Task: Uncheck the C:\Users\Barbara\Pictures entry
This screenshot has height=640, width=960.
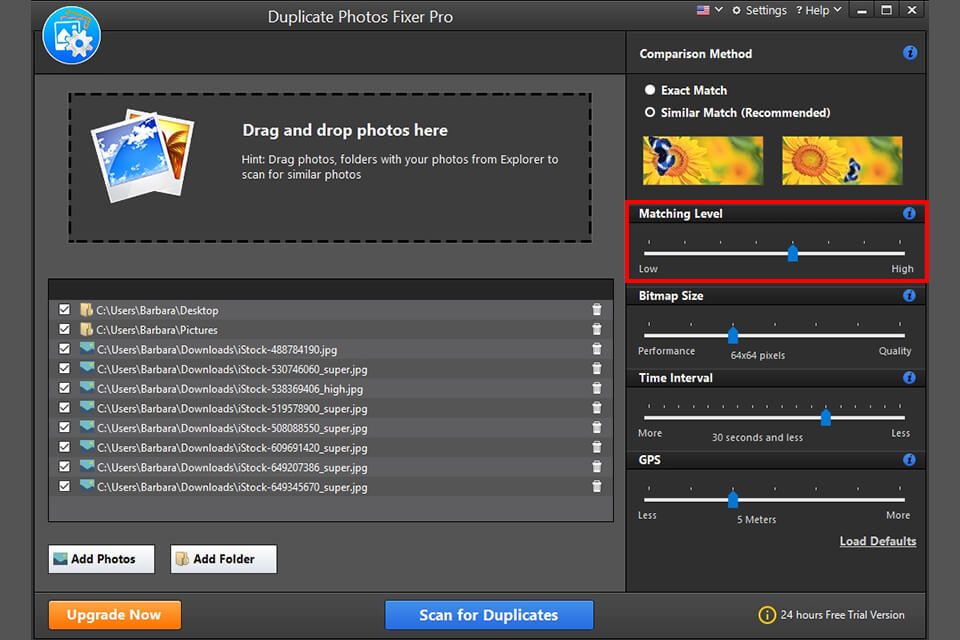Action: click(x=64, y=330)
